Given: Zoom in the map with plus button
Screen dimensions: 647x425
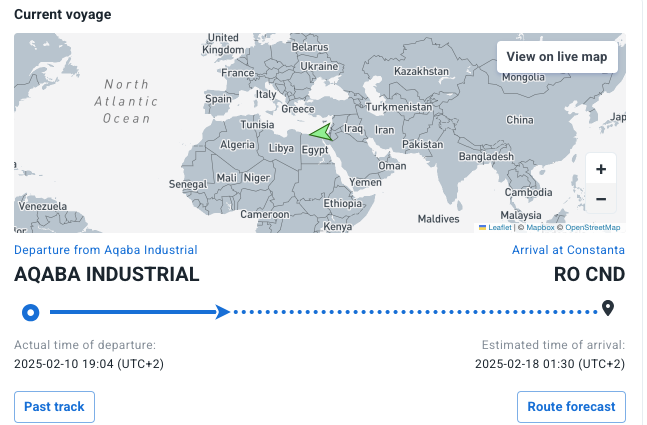Looking at the screenshot, I should tap(600, 169).
